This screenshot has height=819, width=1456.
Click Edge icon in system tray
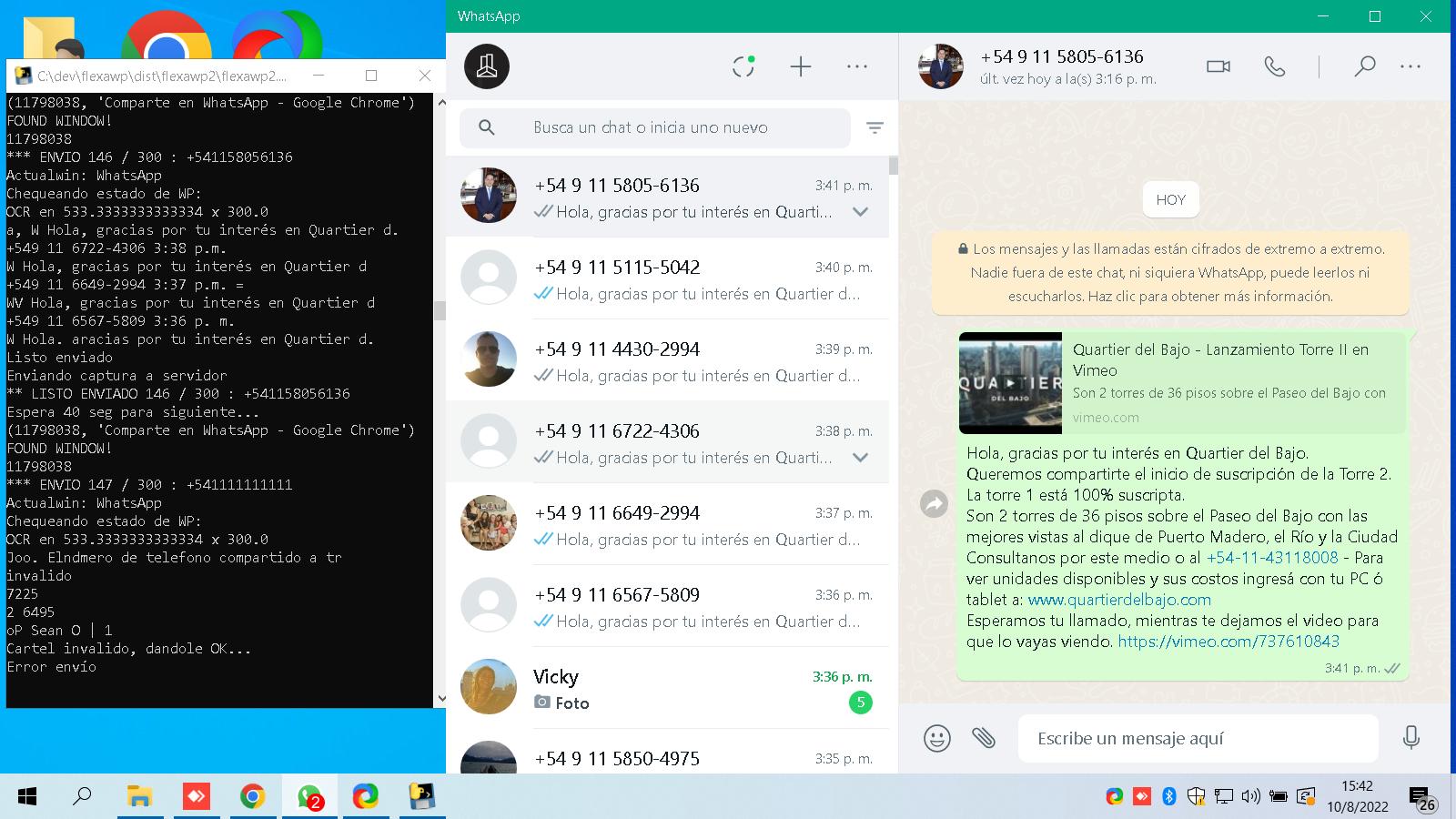pyautogui.click(x=1114, y=797)
